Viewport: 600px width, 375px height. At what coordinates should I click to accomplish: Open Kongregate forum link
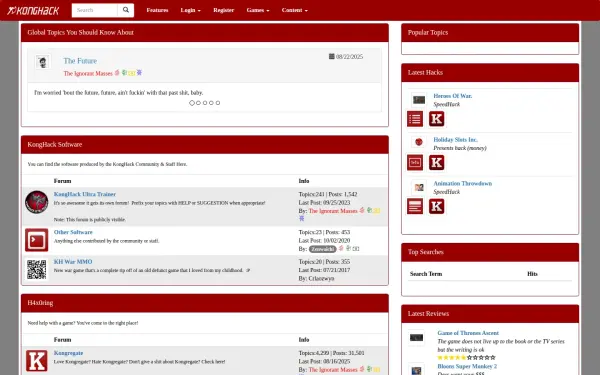coord(68,353)
